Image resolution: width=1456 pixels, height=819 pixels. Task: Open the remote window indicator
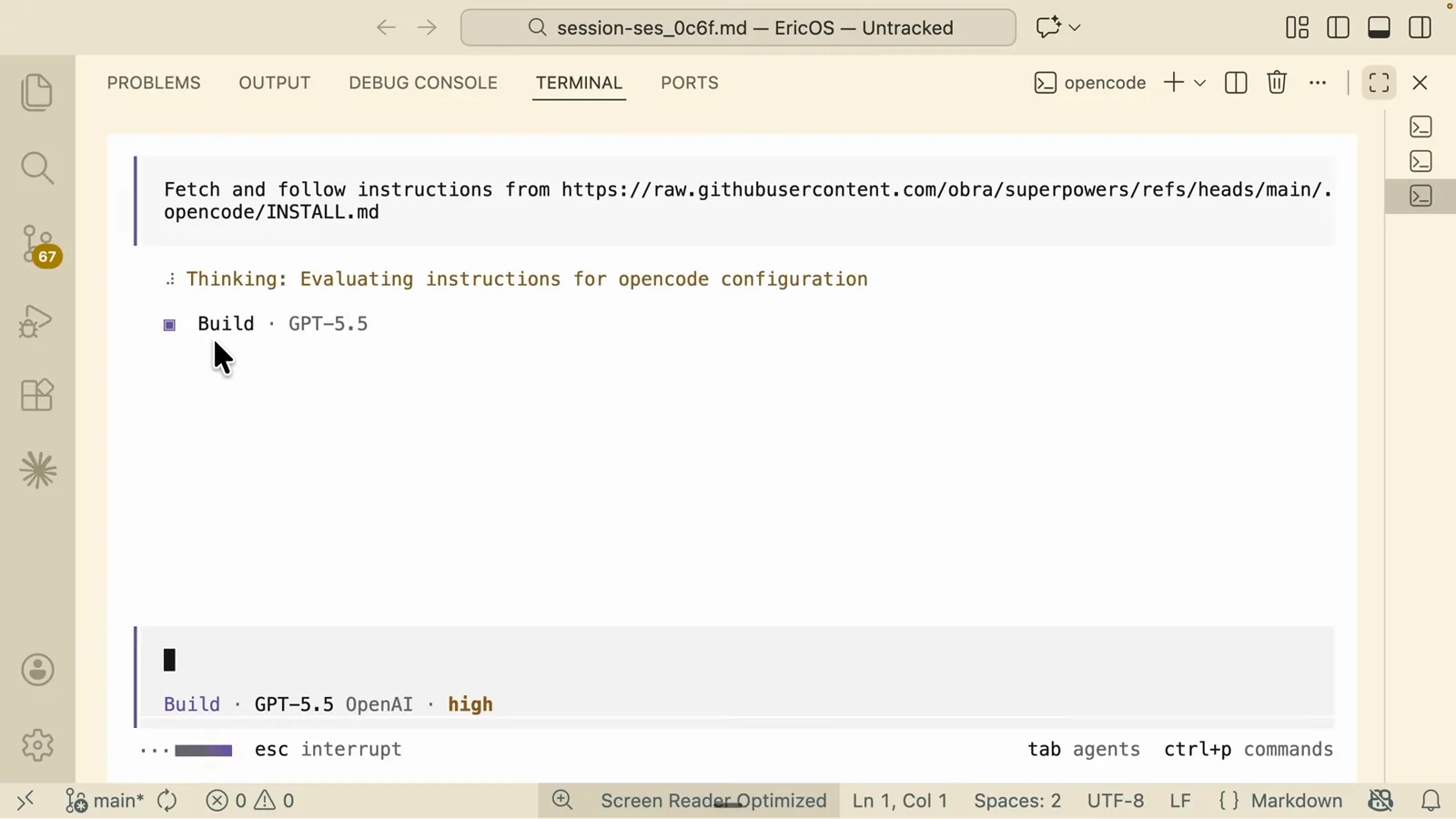pos(25,801)
